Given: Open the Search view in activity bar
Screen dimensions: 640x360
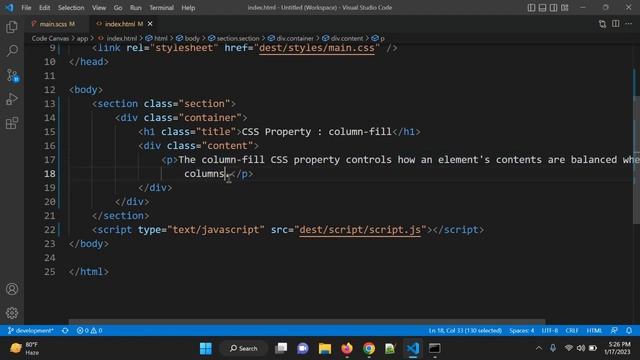Looking at the screenshot, I should point(12,51).
